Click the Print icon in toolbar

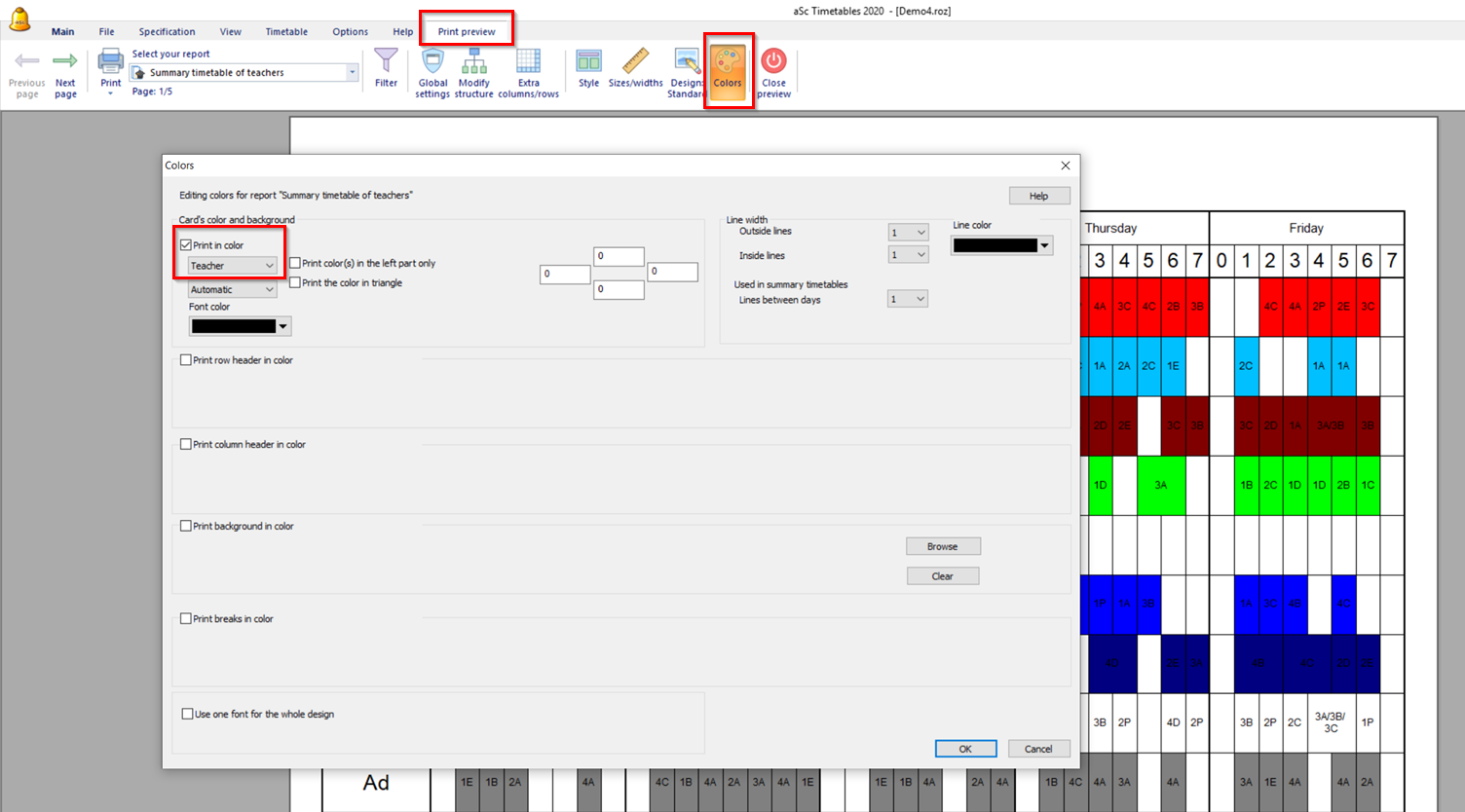111,64
